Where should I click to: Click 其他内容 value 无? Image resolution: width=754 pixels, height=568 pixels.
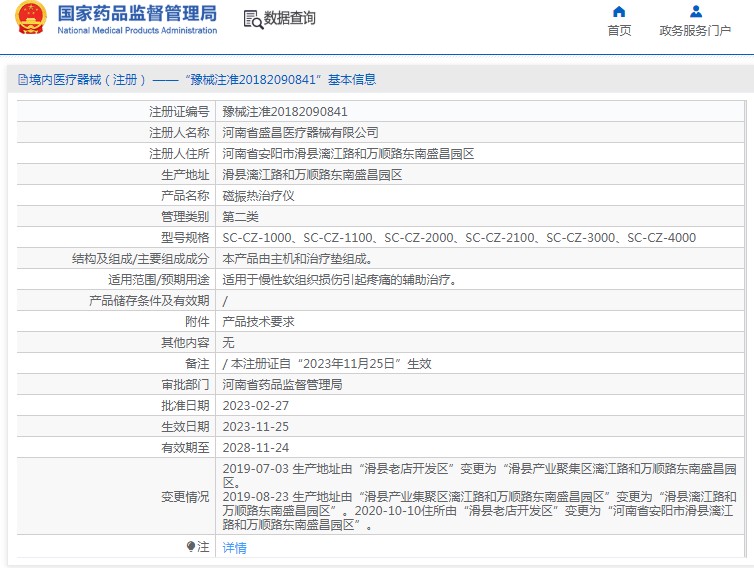pos(228,342)
